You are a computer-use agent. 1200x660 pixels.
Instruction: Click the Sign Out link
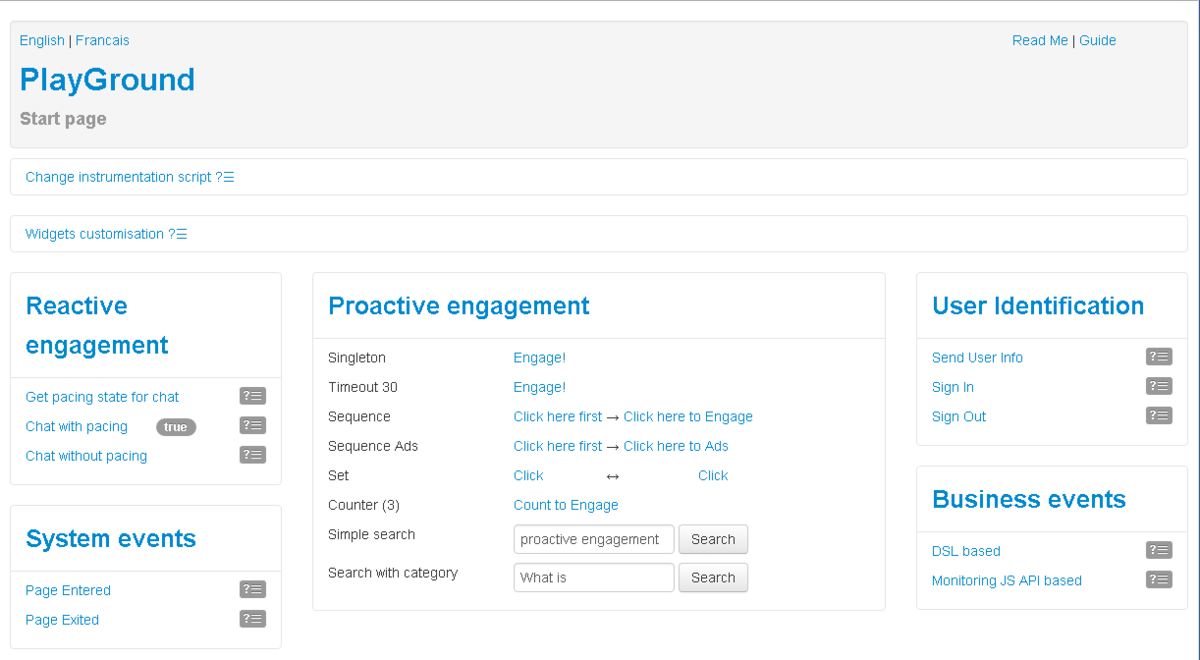click(x=959, y=416)
